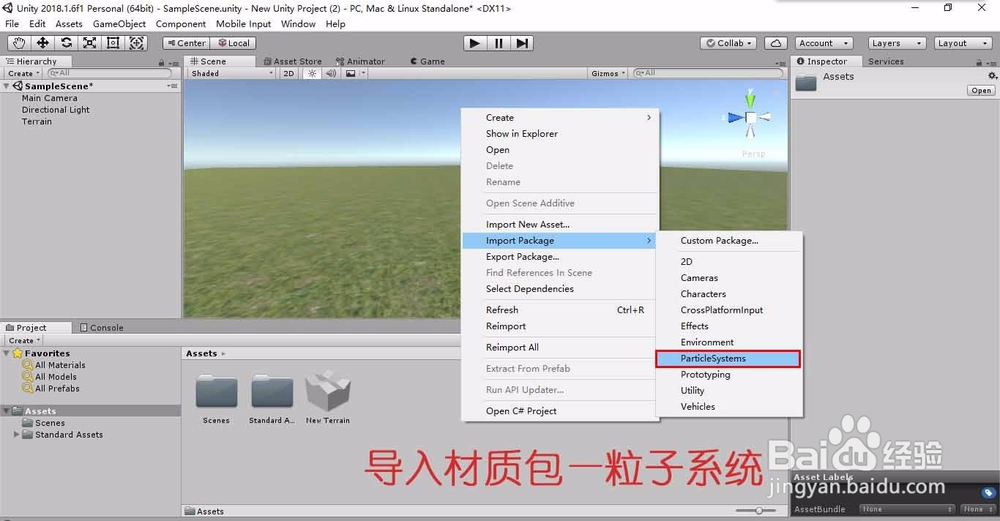The image size is (1000, 521).
Task: Switch to the Animator tab
Action: tap(360, 61)
